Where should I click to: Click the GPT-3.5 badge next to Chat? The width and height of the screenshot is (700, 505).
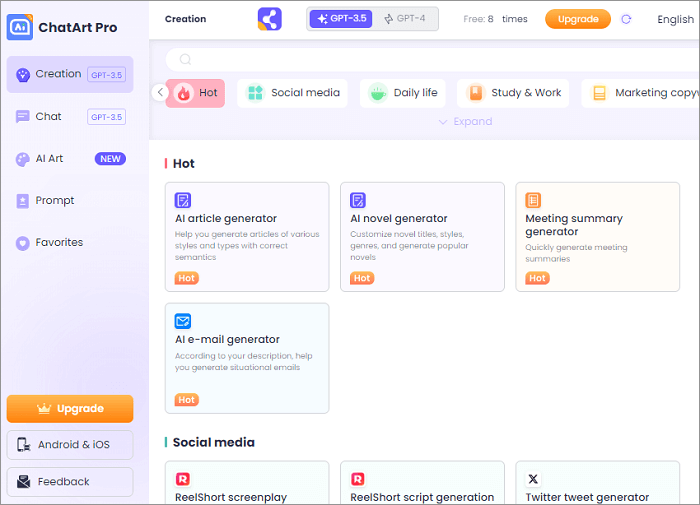(x=107, y=117)
